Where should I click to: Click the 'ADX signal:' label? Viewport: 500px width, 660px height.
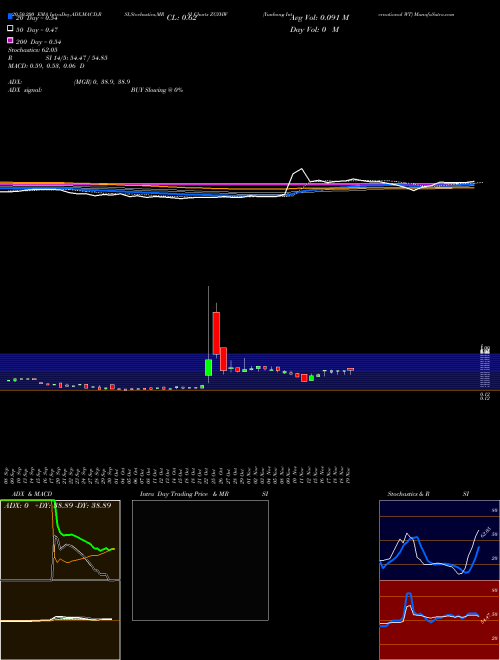point(25,90)
